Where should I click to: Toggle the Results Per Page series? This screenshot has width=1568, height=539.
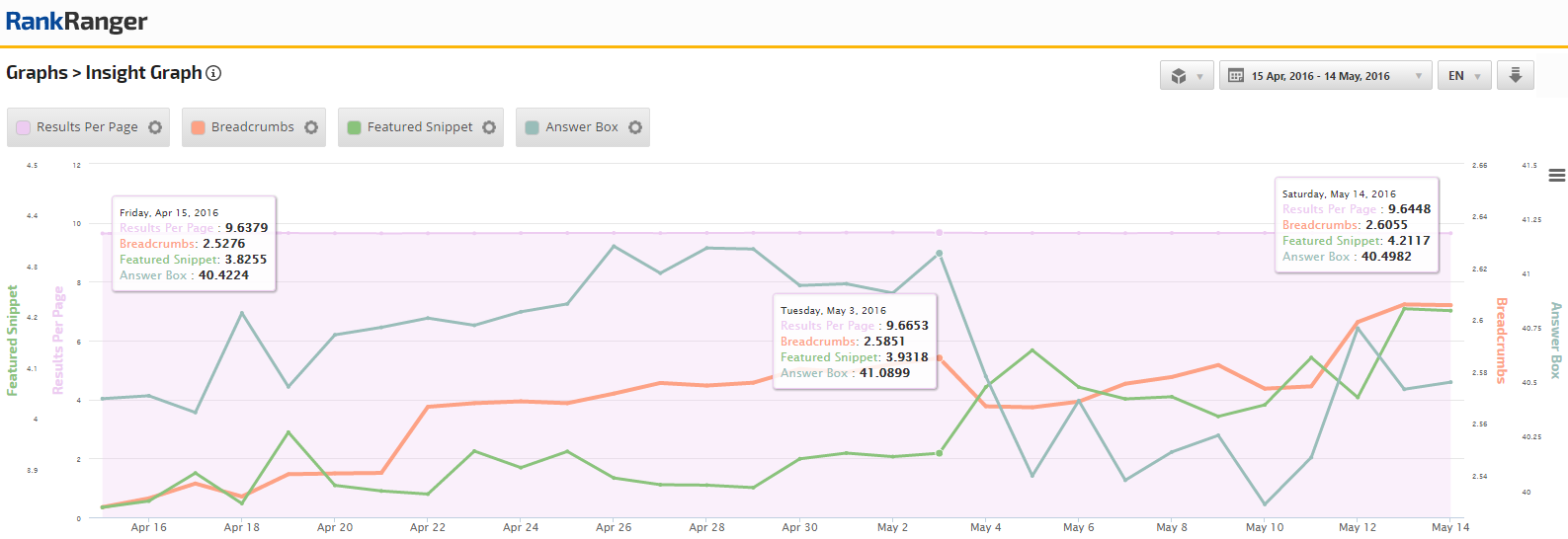tap(87, 127)
